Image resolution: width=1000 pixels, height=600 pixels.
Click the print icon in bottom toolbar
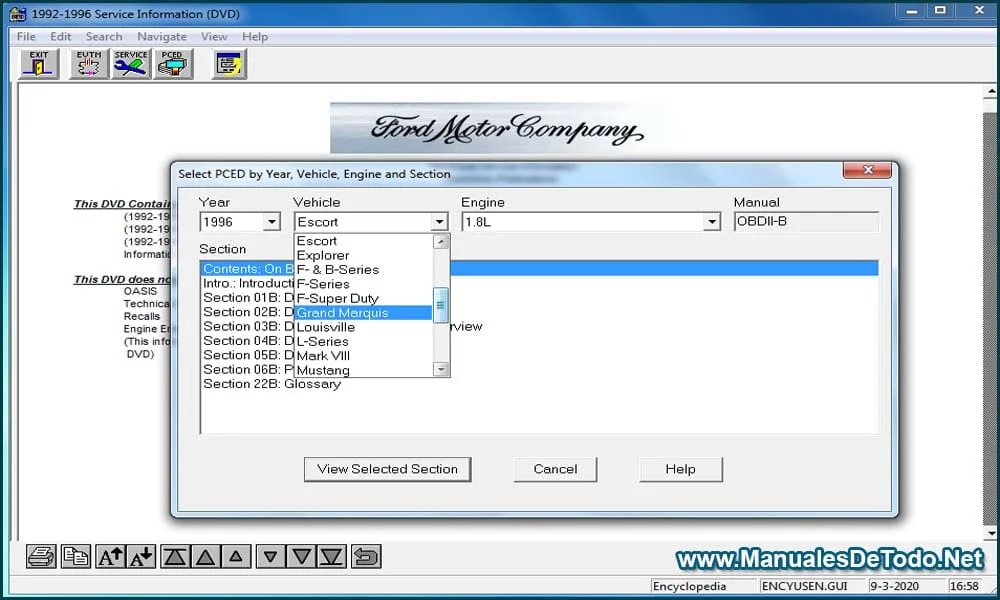(x=41, y=557)
